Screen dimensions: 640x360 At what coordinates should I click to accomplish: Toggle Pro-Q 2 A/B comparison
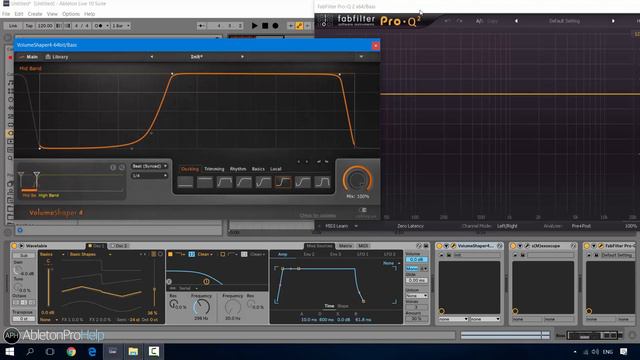tap(479, 21)
